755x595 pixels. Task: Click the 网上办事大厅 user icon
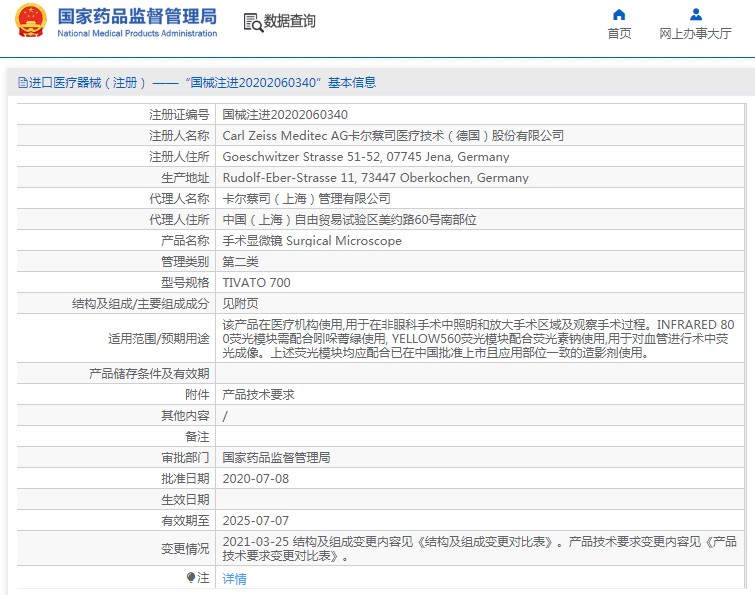(x=695, y=15)
